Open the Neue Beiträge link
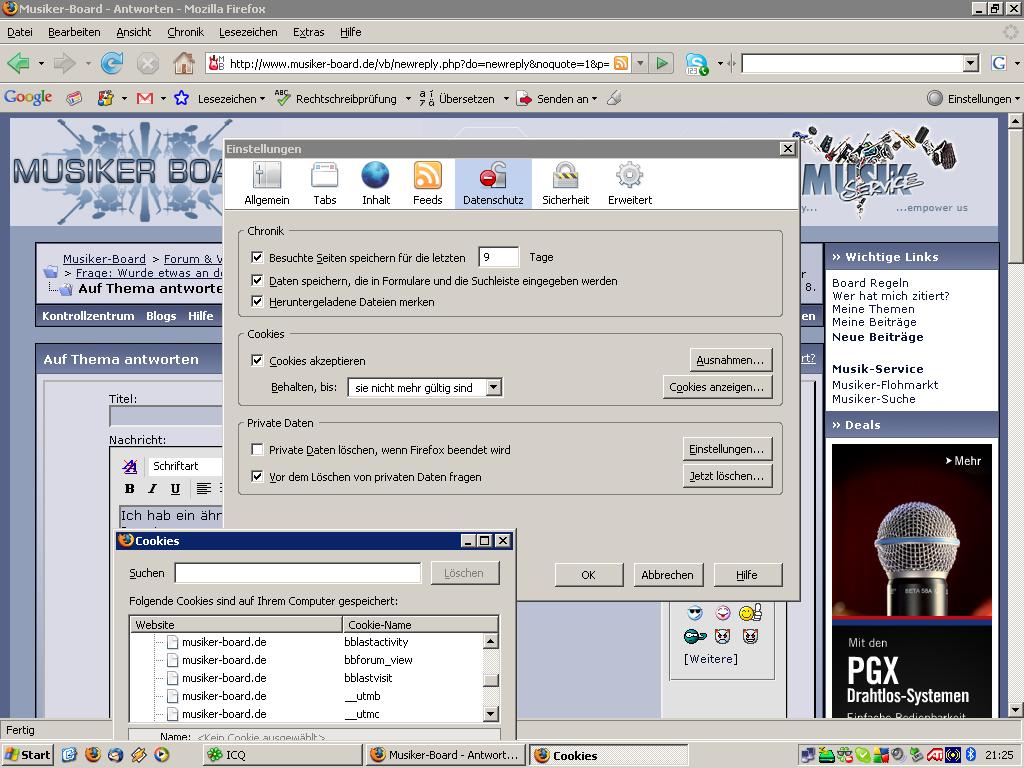The height and width of the screenshot is (768, 1024). pyautogui.click(x=878, y=337)
